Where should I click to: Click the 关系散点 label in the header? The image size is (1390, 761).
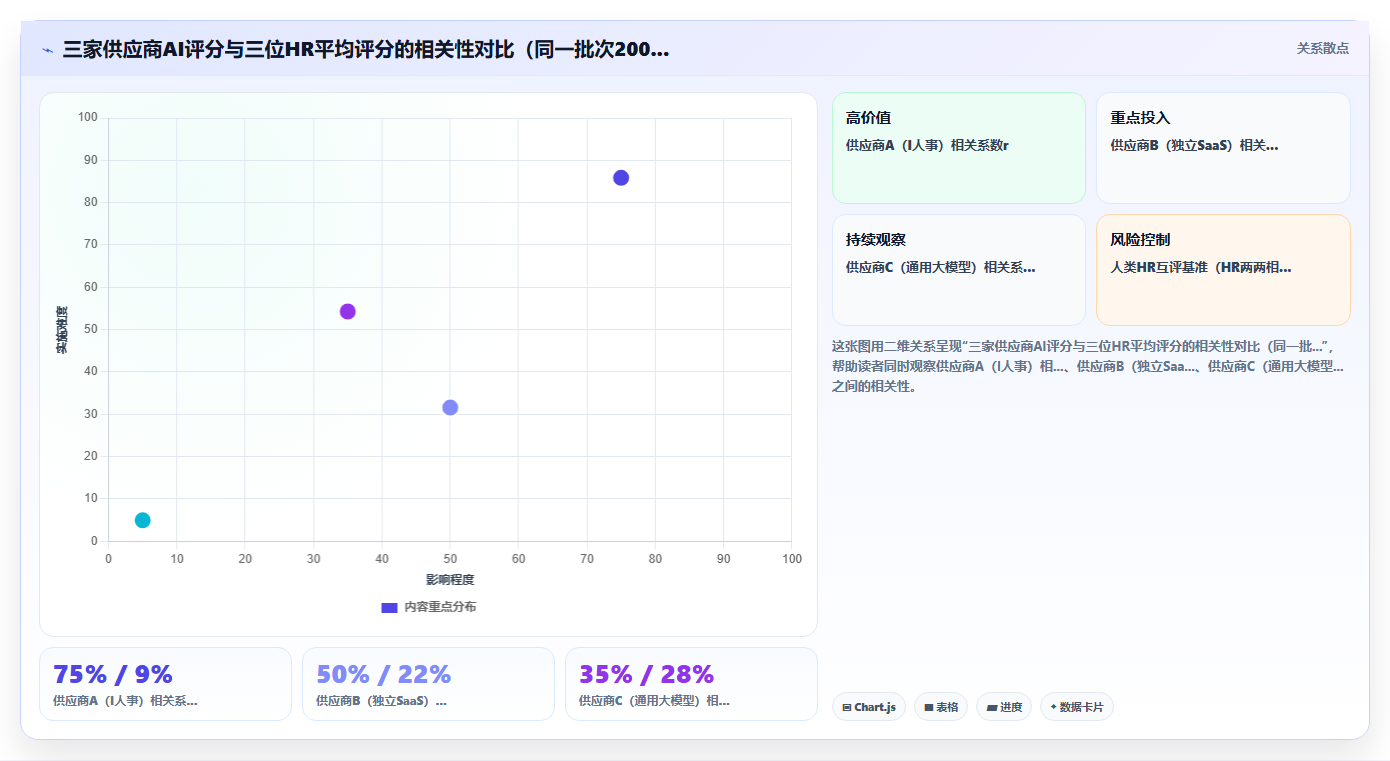click(x=1322, y=48)
